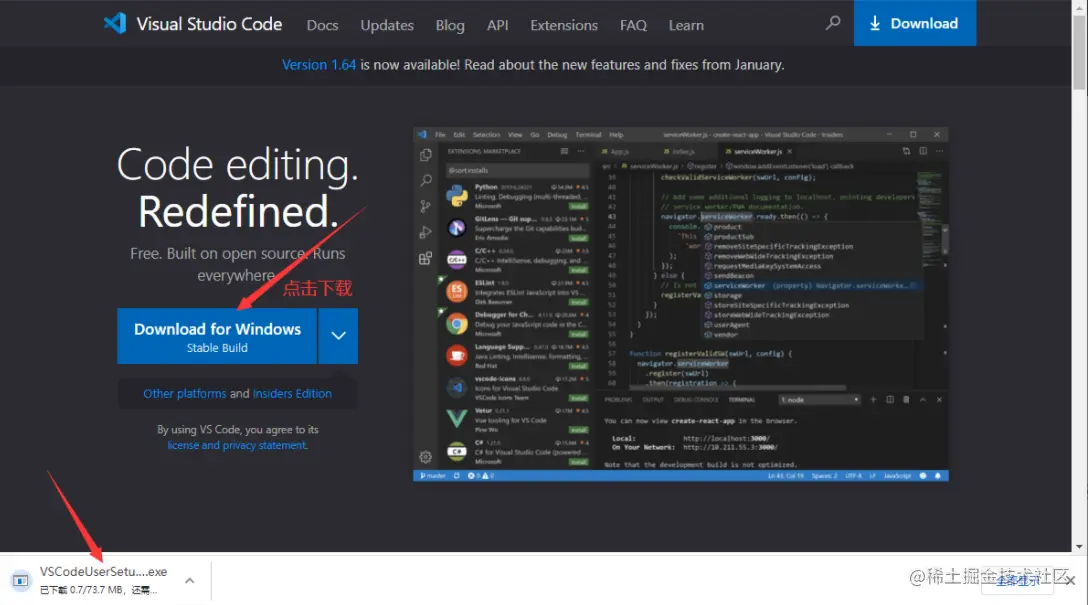
Task: Click the master branch status bar item
Action: click(432, 476)
